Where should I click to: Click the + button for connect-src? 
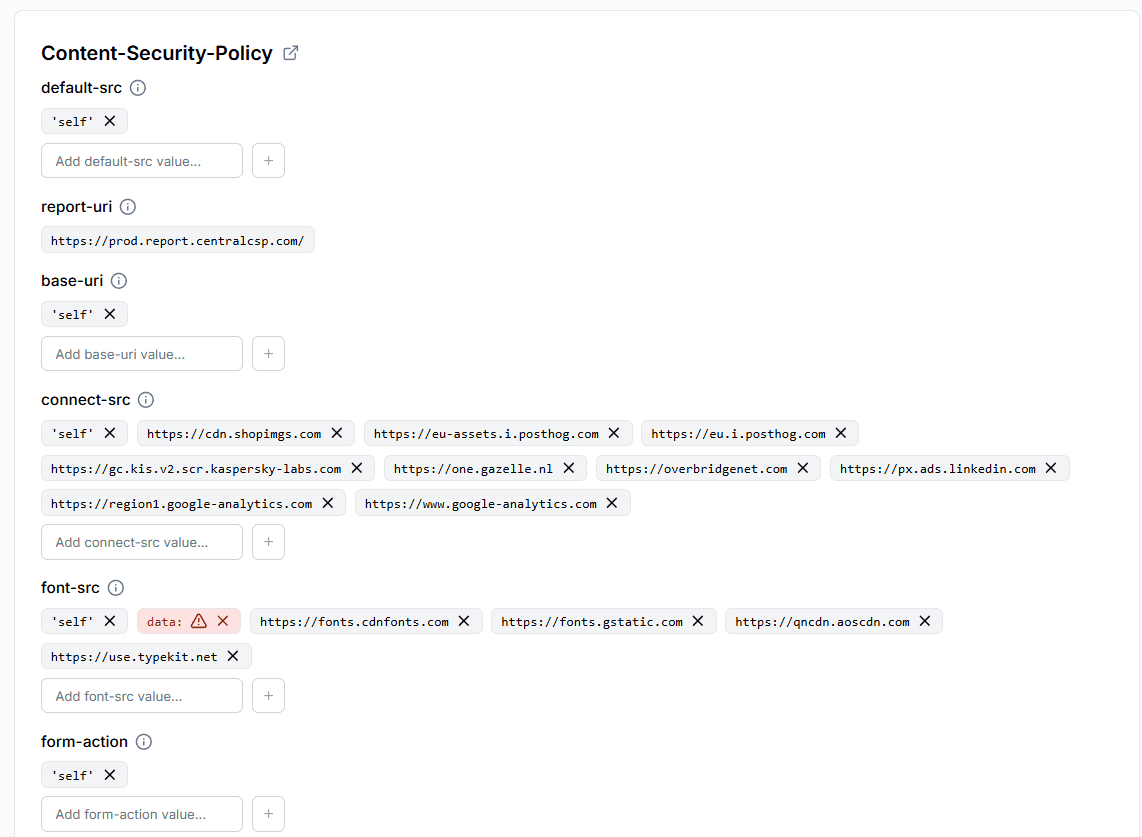point(268,541)
